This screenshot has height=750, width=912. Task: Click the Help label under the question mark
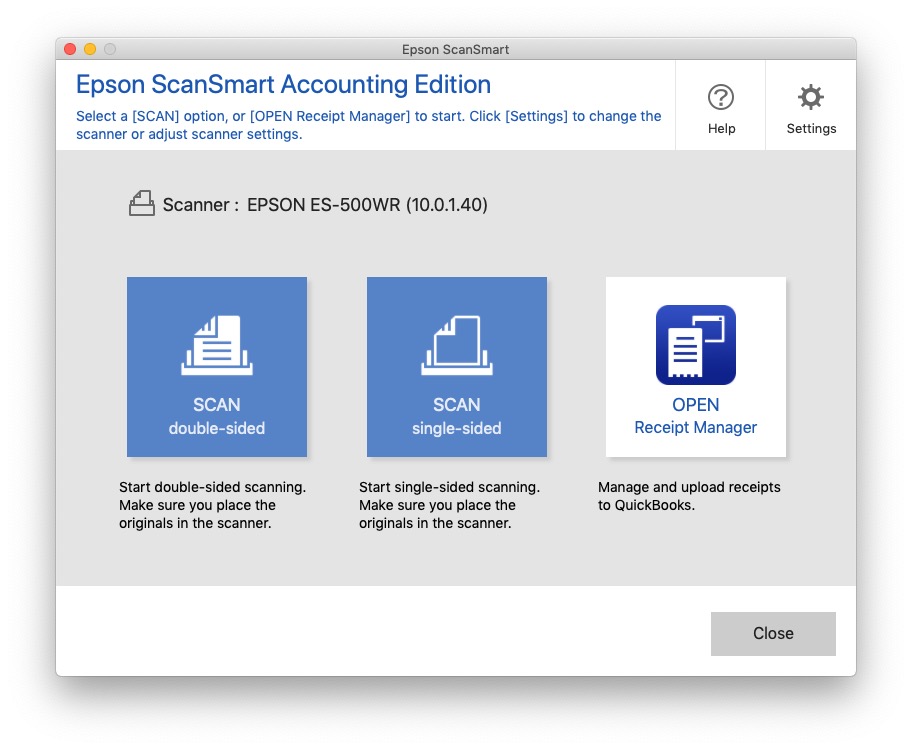coord(721,128)
